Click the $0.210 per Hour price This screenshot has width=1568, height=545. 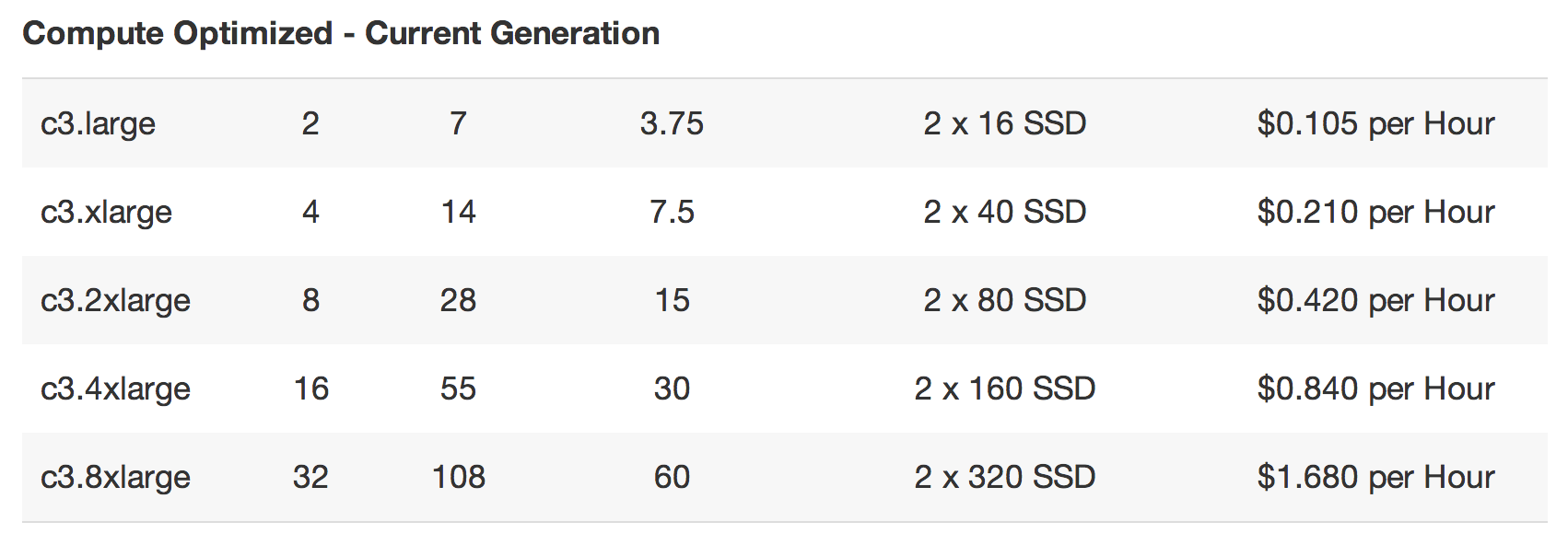1375,212
